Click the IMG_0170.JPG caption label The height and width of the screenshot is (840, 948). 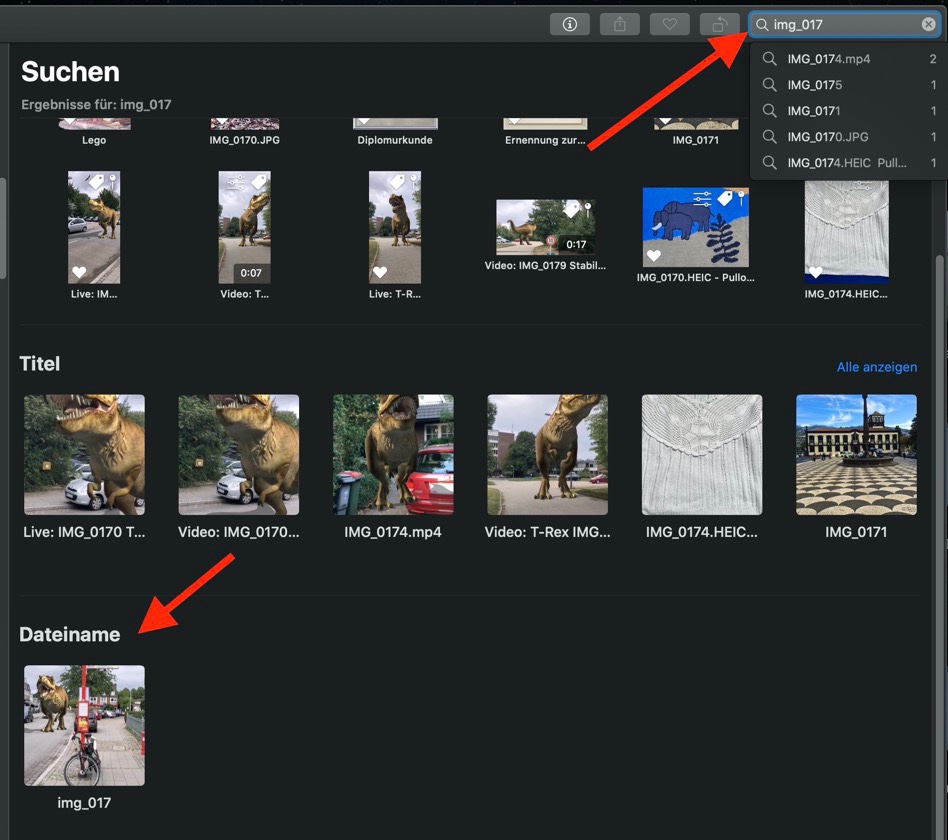244,140
